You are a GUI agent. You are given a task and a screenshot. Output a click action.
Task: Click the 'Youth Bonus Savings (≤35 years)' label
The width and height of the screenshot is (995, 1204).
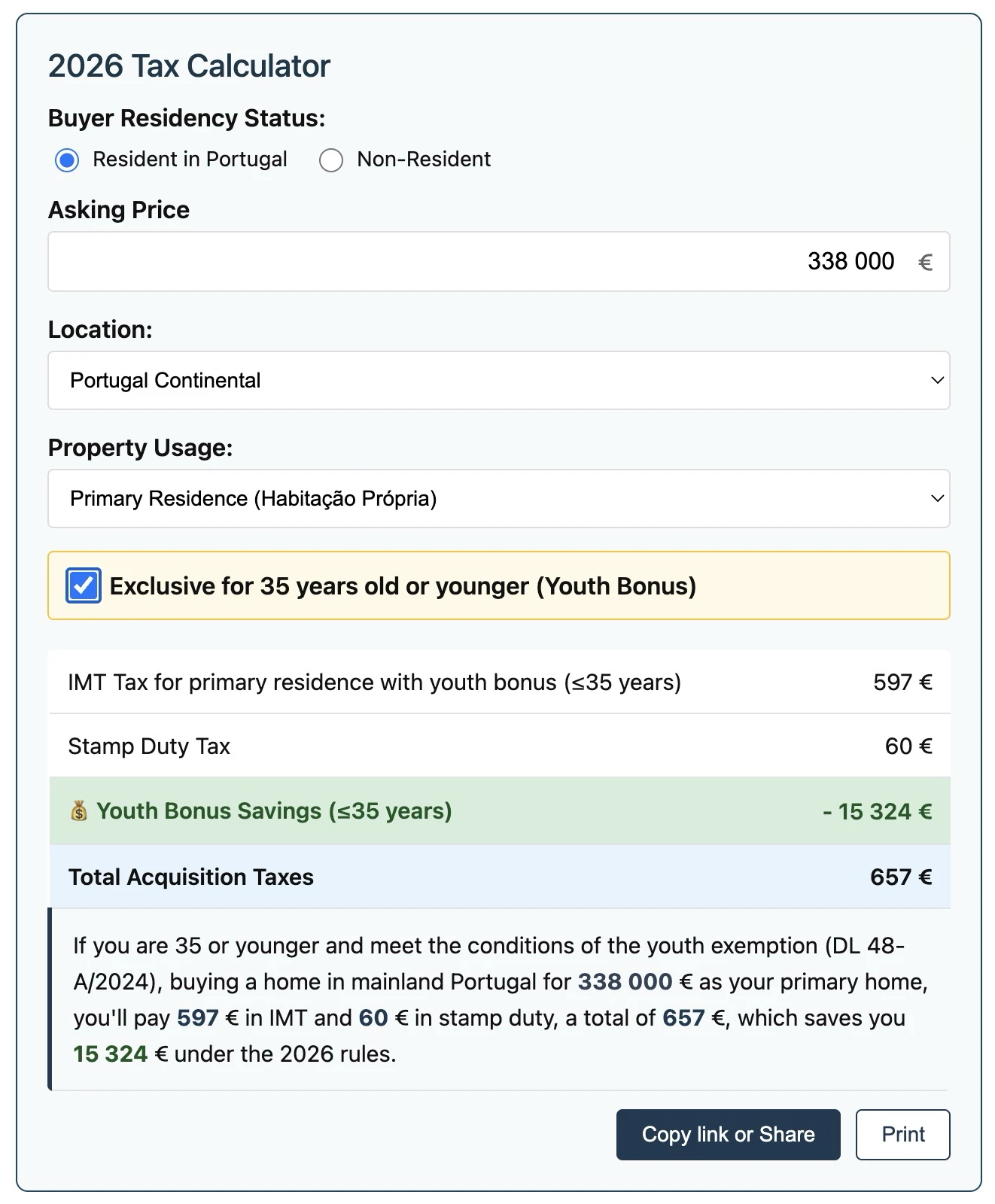coord(275,811)
